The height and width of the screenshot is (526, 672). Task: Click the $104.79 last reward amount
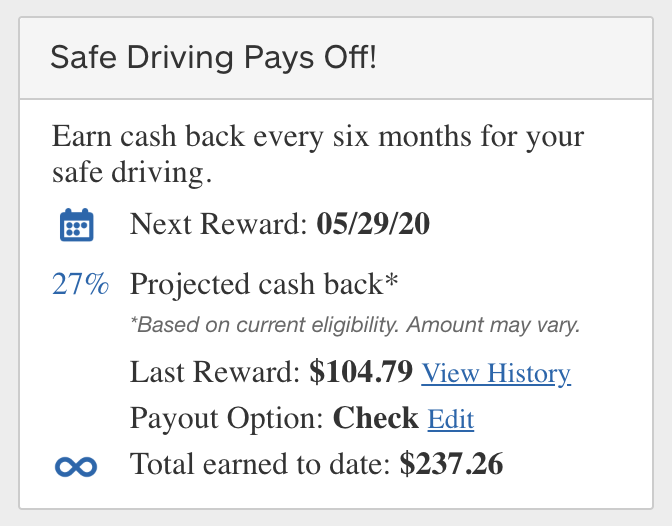[361, 373]
